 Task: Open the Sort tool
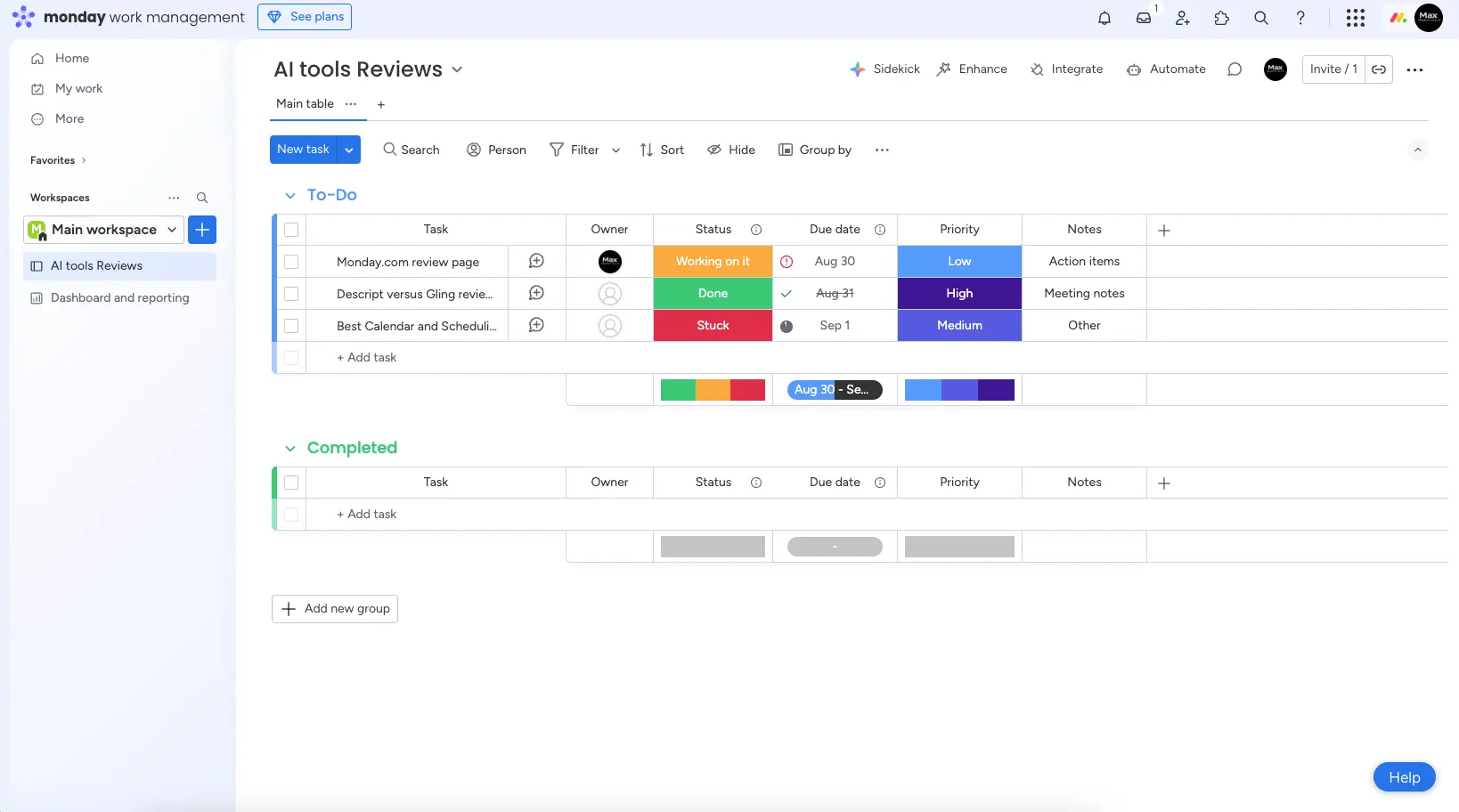pos(662,150)
